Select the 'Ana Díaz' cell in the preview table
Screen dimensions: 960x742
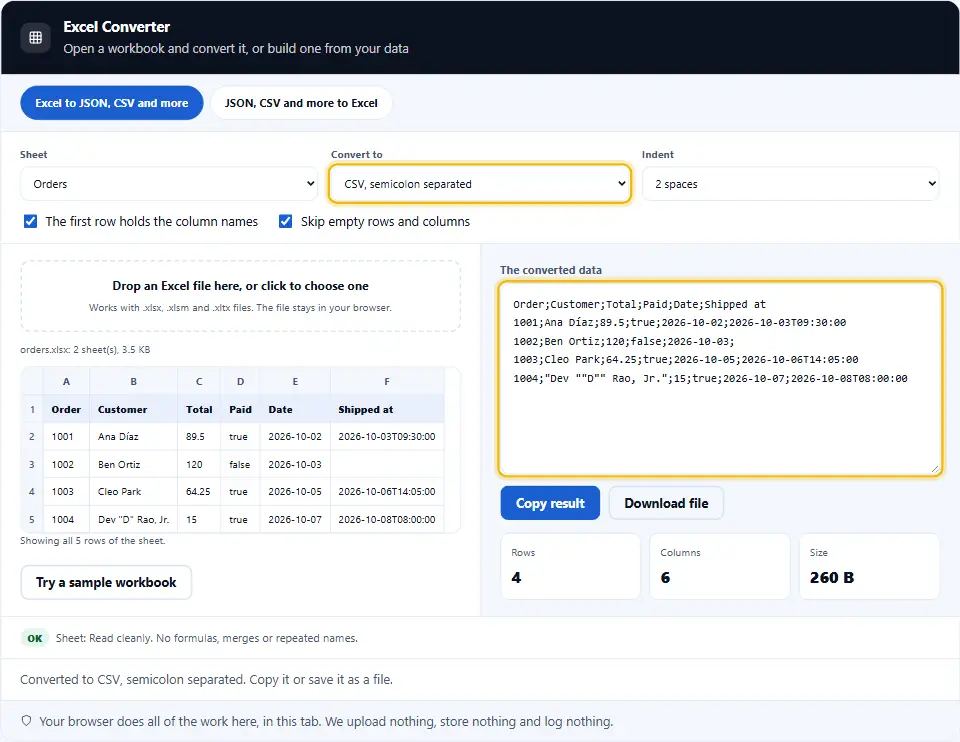click(x=133, y=437)
